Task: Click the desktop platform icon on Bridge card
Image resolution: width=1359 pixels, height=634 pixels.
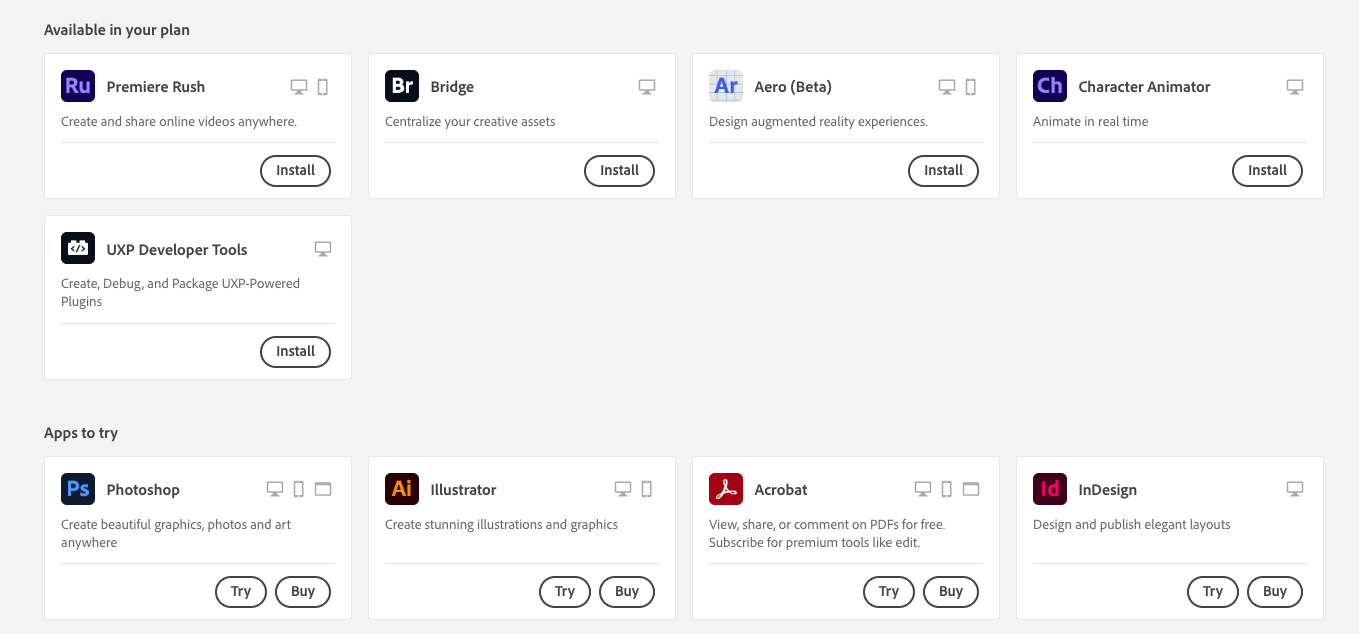Action: tap(647, 86)
